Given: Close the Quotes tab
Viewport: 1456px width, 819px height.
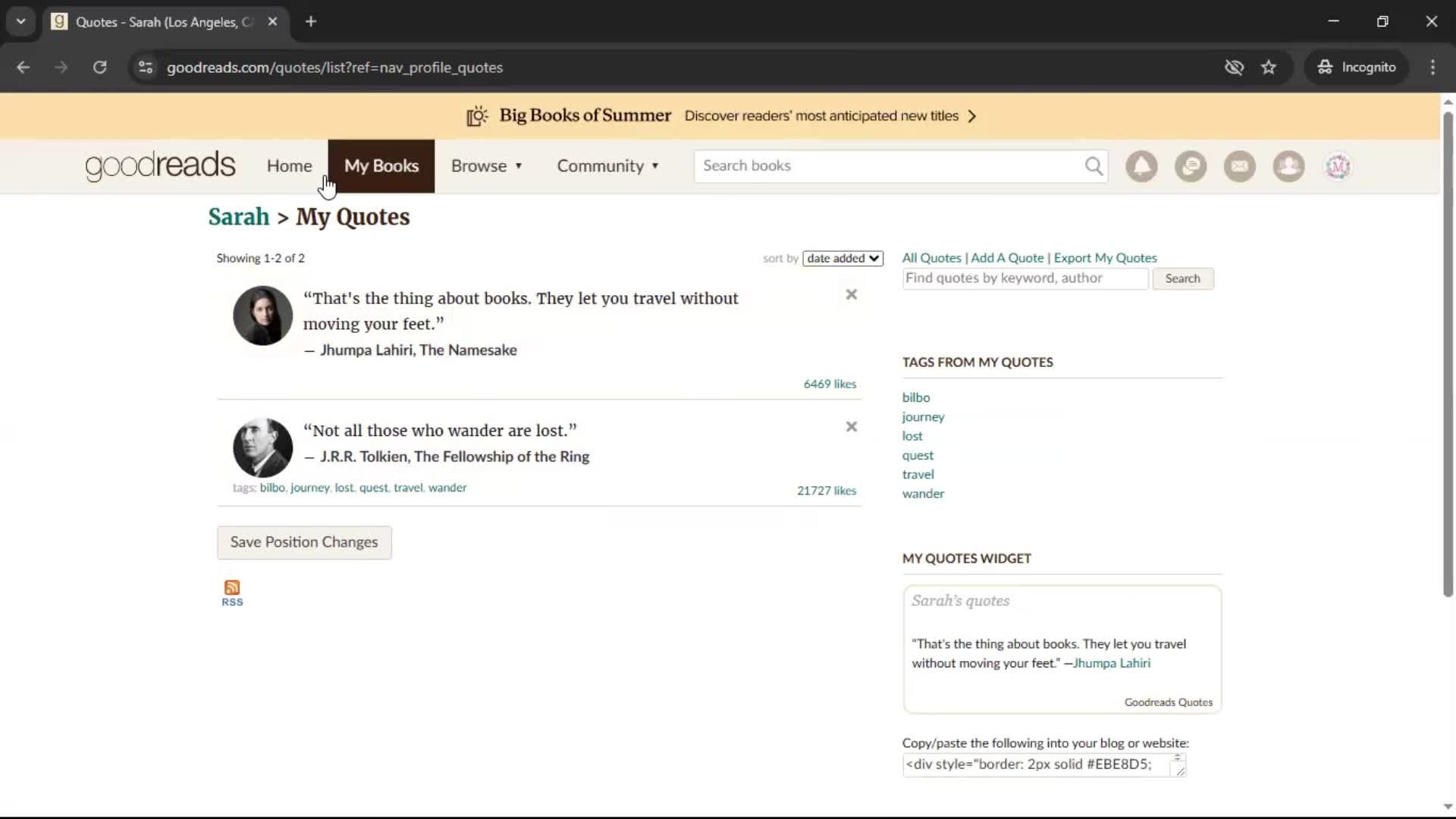Looking at the screenshot, I should click(272, 21).
